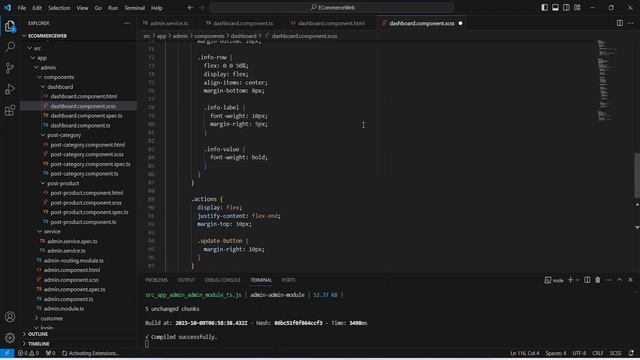Change the Spaces: 4 indentation setting

coord(556,353)
